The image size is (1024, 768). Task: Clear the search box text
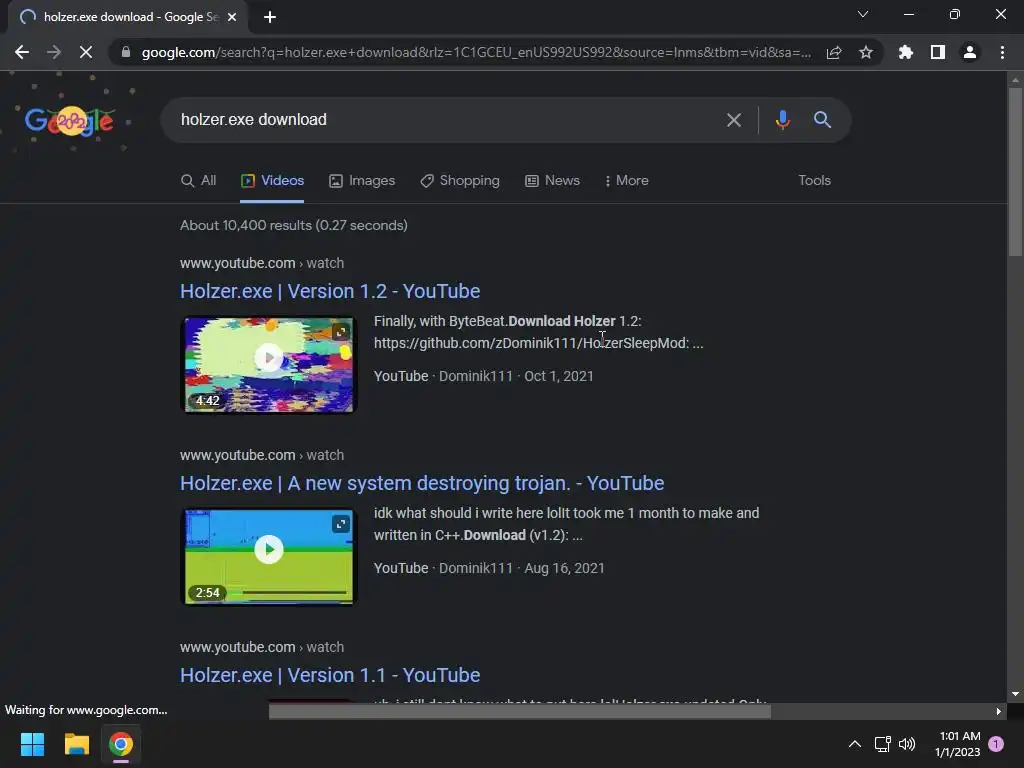click(x=734, y=120)
